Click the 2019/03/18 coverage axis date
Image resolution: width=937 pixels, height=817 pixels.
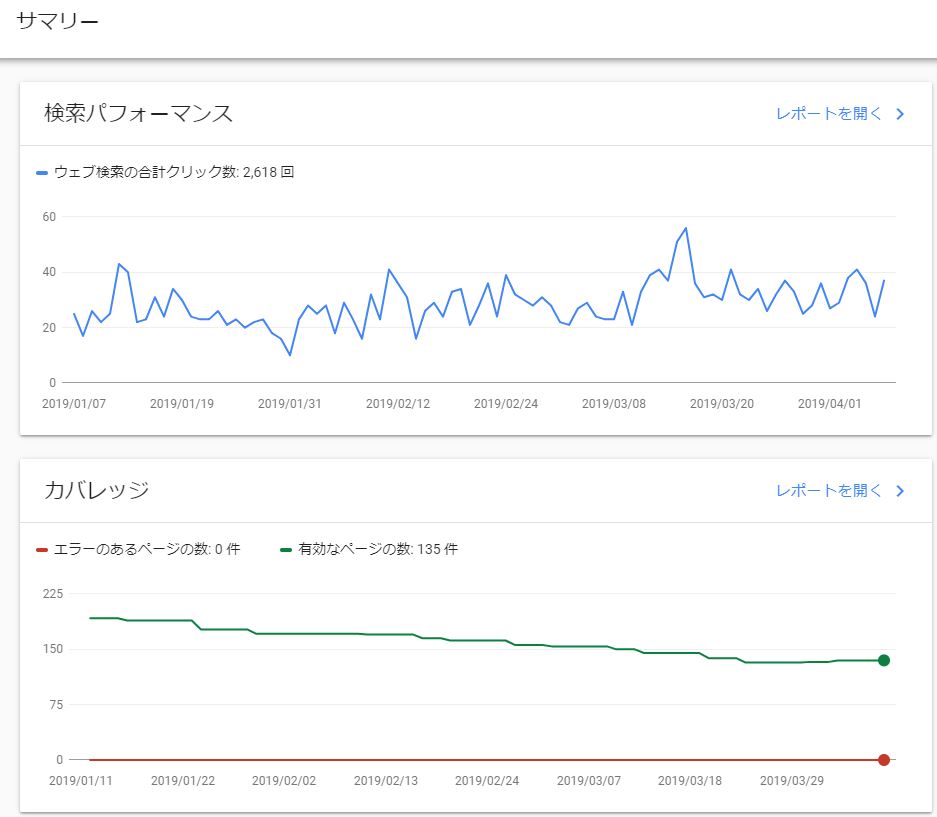690,781
